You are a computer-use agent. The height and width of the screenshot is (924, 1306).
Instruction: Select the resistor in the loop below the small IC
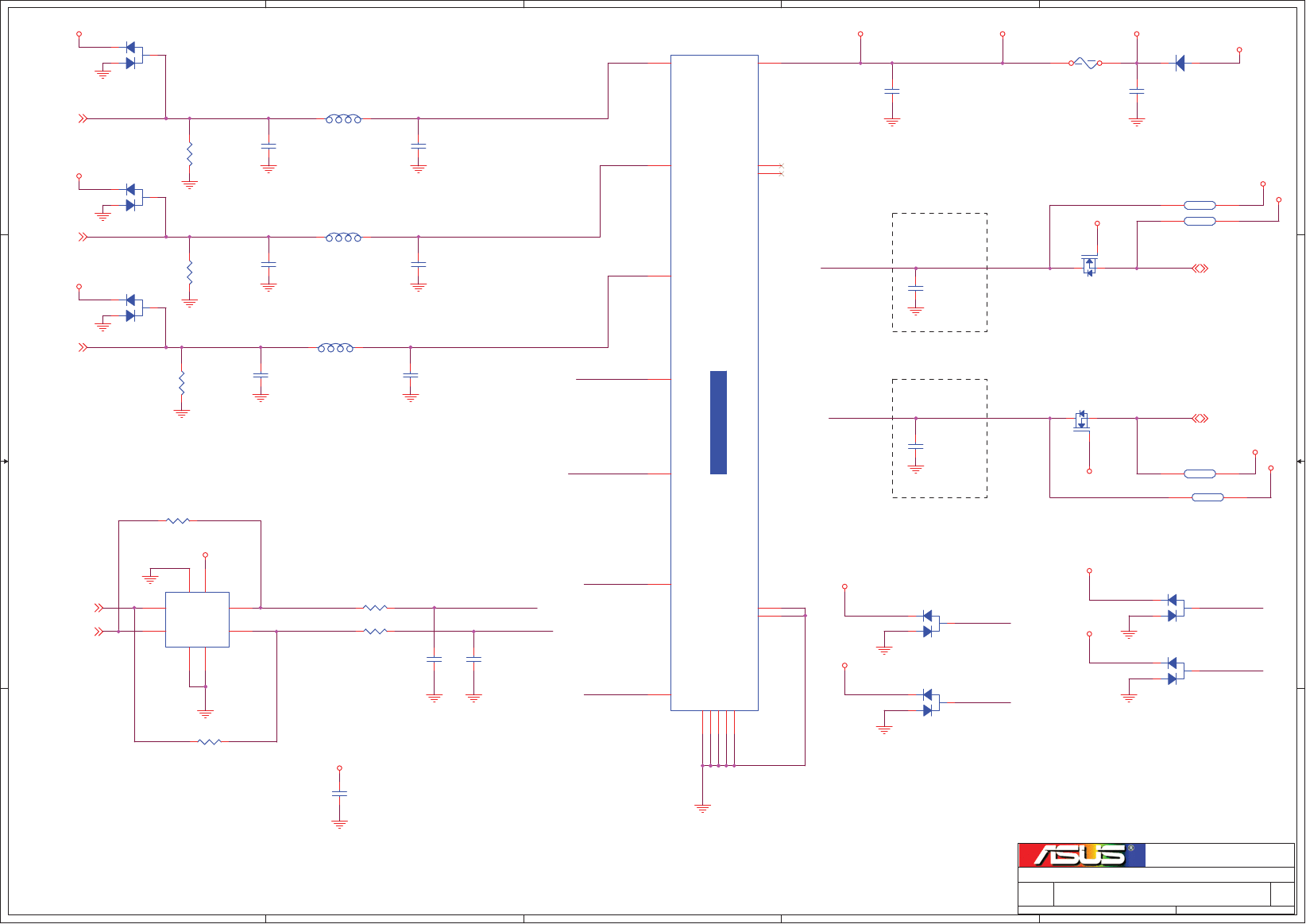coord(209,742)
